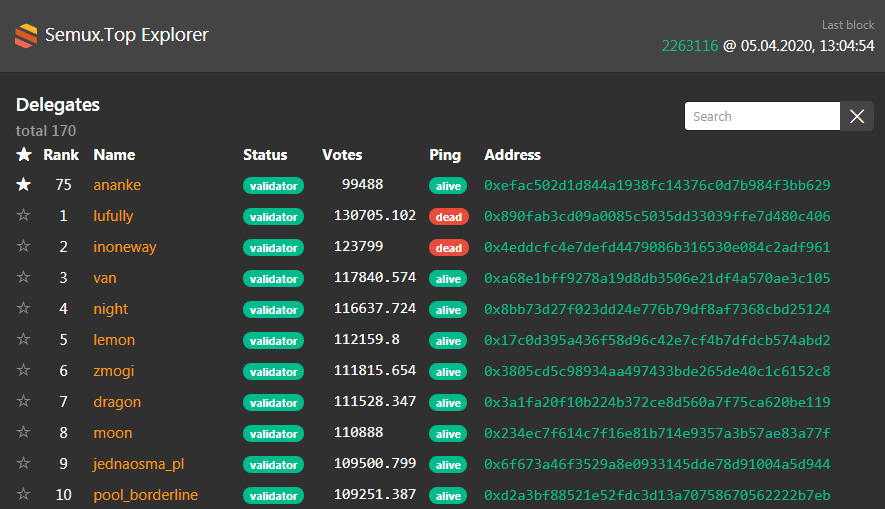Open jednaosma_pl delegate name link
Viewport: 885px width, 509px height.
click(139, 464)
